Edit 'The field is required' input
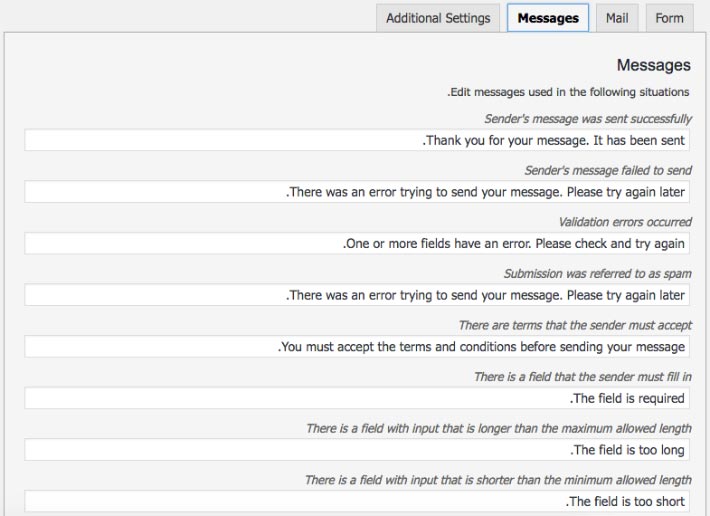Viewport: 710px width, 516px height. [x=357, y=398]
